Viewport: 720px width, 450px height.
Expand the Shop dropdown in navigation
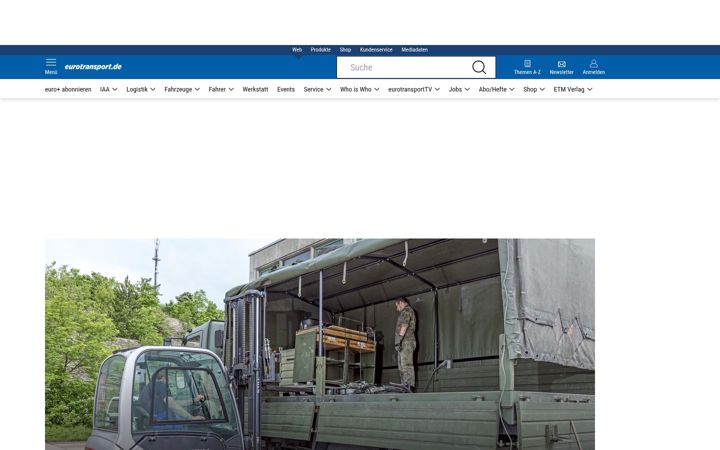[534, 90]
